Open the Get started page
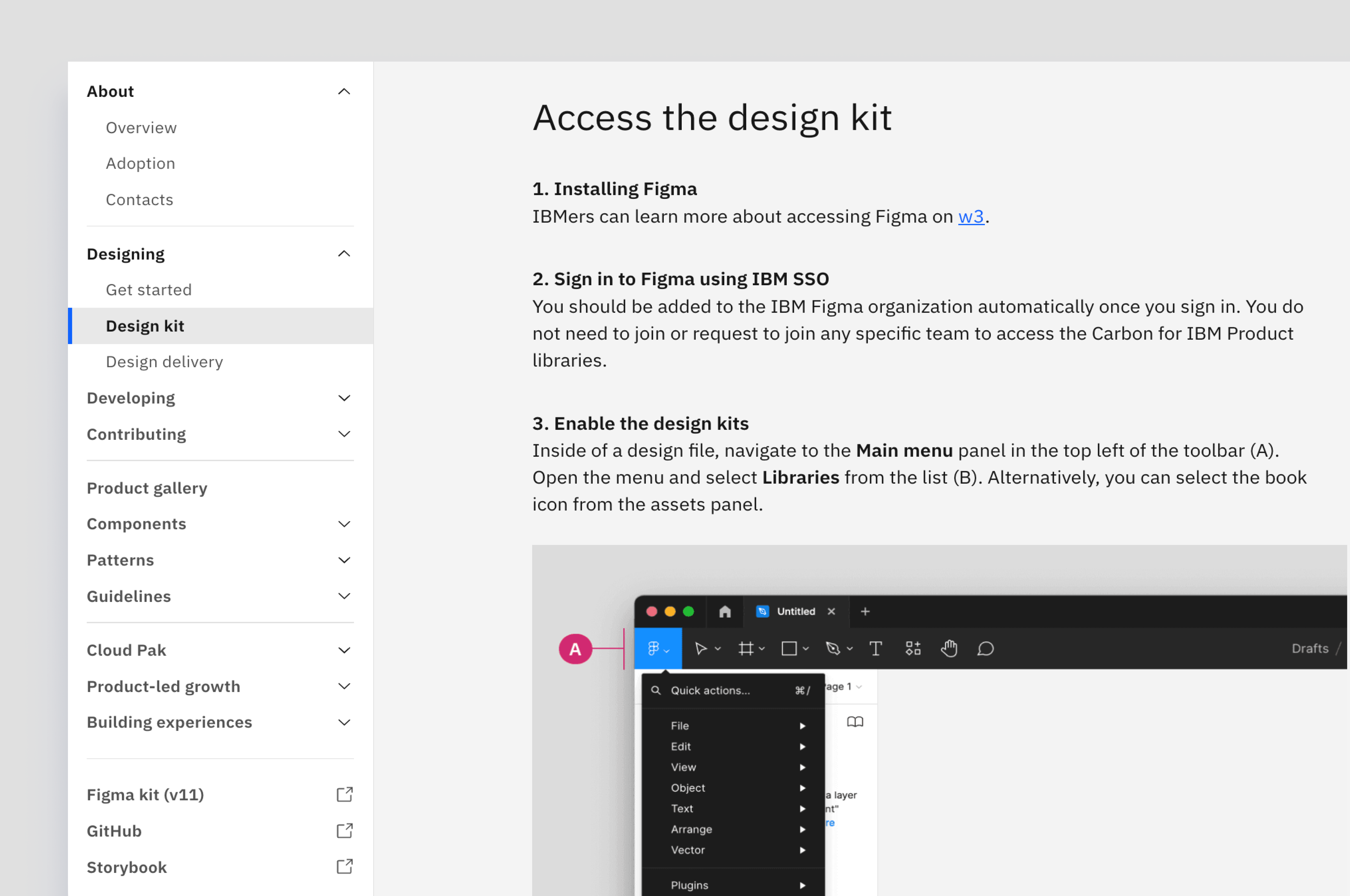Viewport: 1350px width, 896px height. pos(149,290)
